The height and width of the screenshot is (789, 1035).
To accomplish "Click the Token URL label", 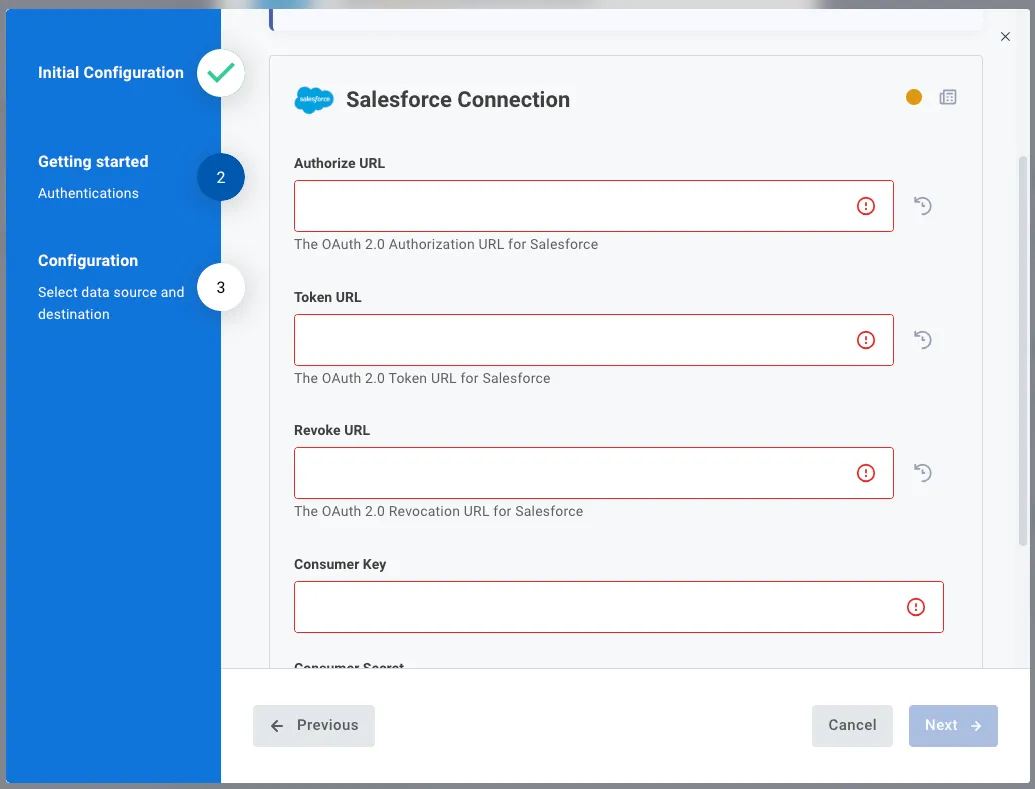I will (327, 297).
